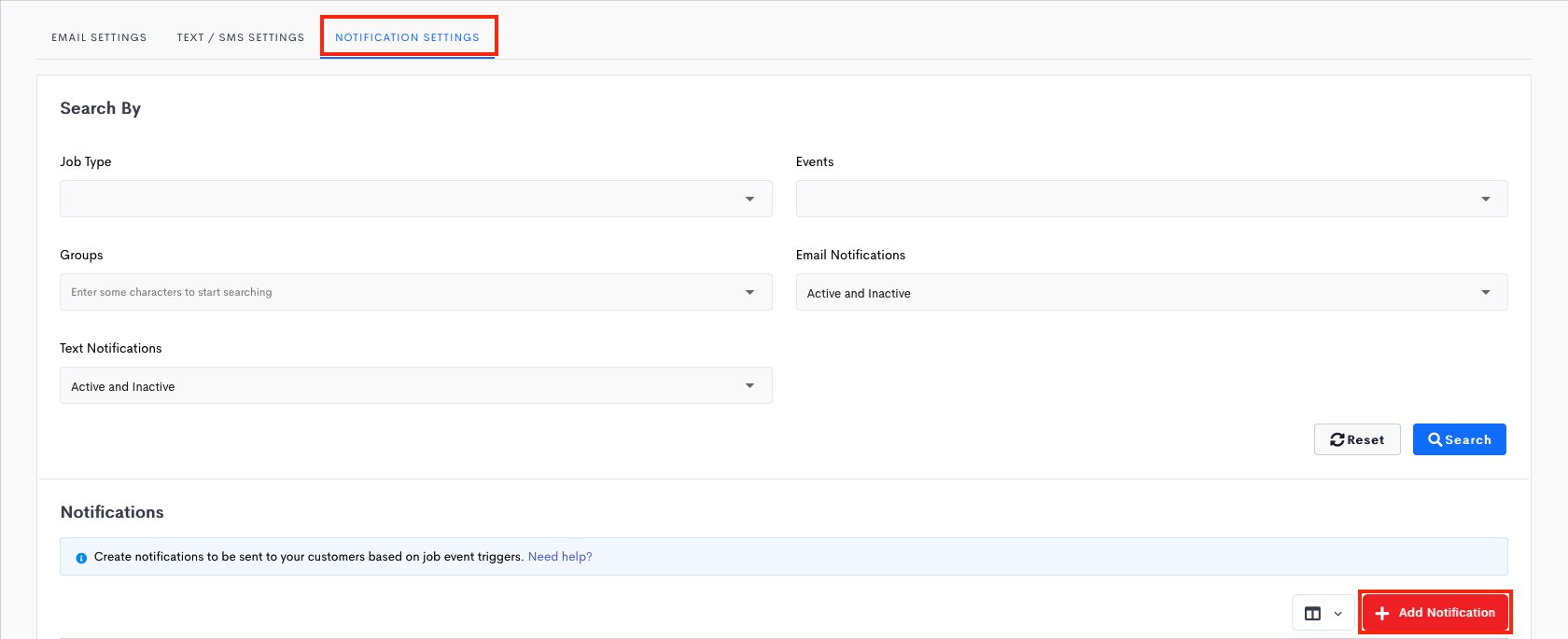1568x639 pixels.
Task: Open the Text / SMS Settings tab
Action: pyautogui.click(x=241, y=37)
